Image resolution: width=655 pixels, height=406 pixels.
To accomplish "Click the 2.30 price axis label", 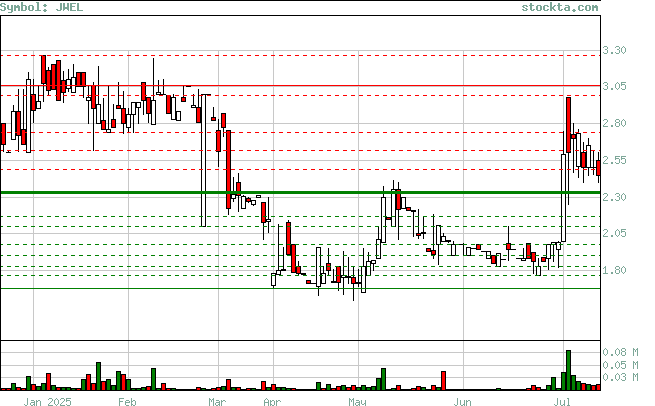I will 614,197.
